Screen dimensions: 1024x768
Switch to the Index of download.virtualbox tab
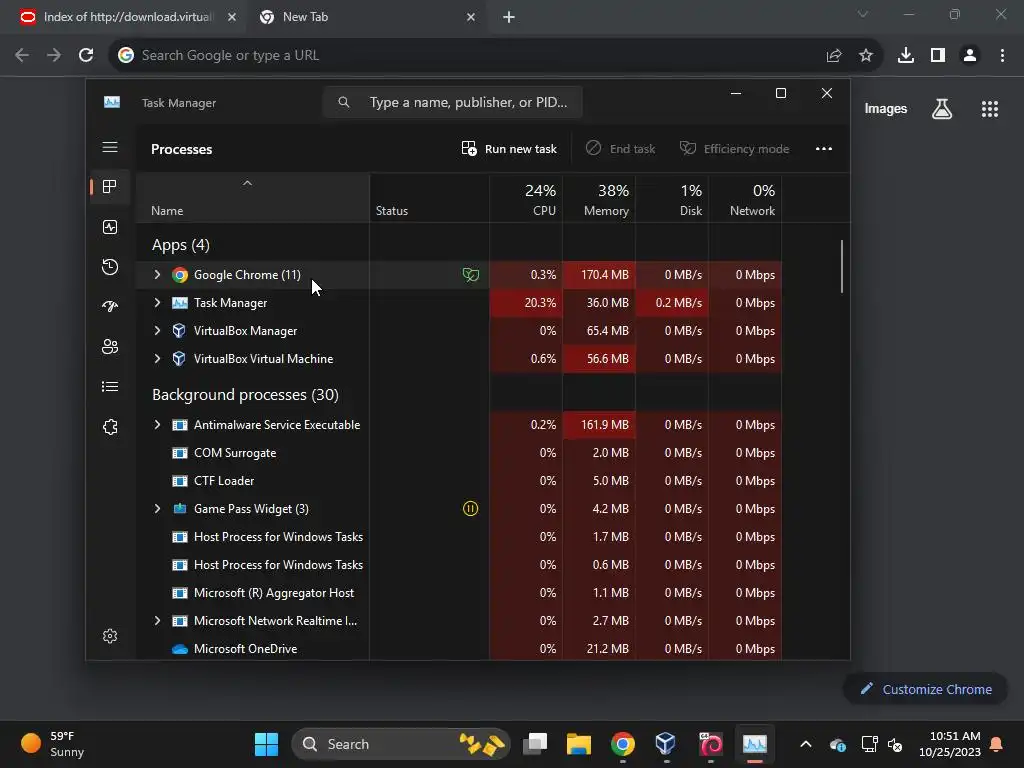pos(129,18)
